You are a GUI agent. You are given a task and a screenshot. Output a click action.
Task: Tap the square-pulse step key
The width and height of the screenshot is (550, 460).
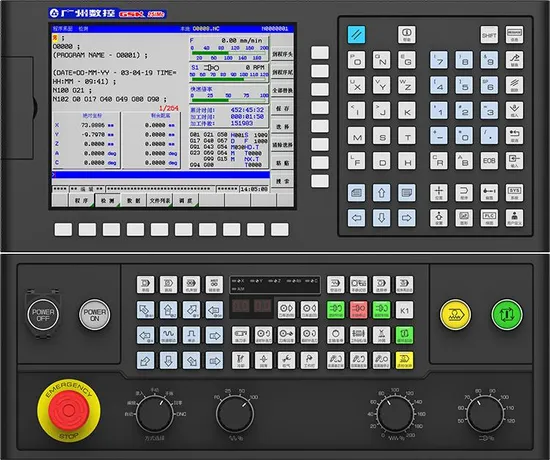coord(191,335)
